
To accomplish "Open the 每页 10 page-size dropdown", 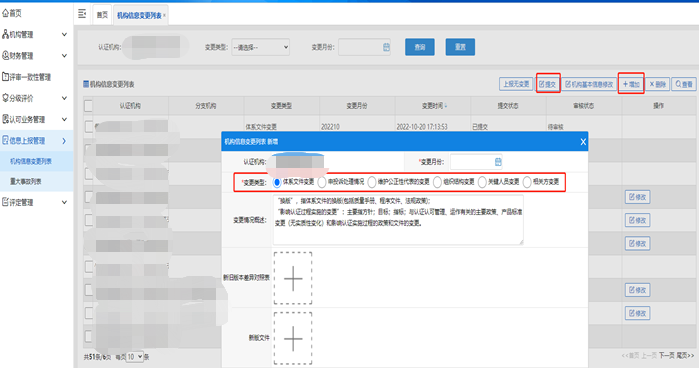I will point(135,357).
